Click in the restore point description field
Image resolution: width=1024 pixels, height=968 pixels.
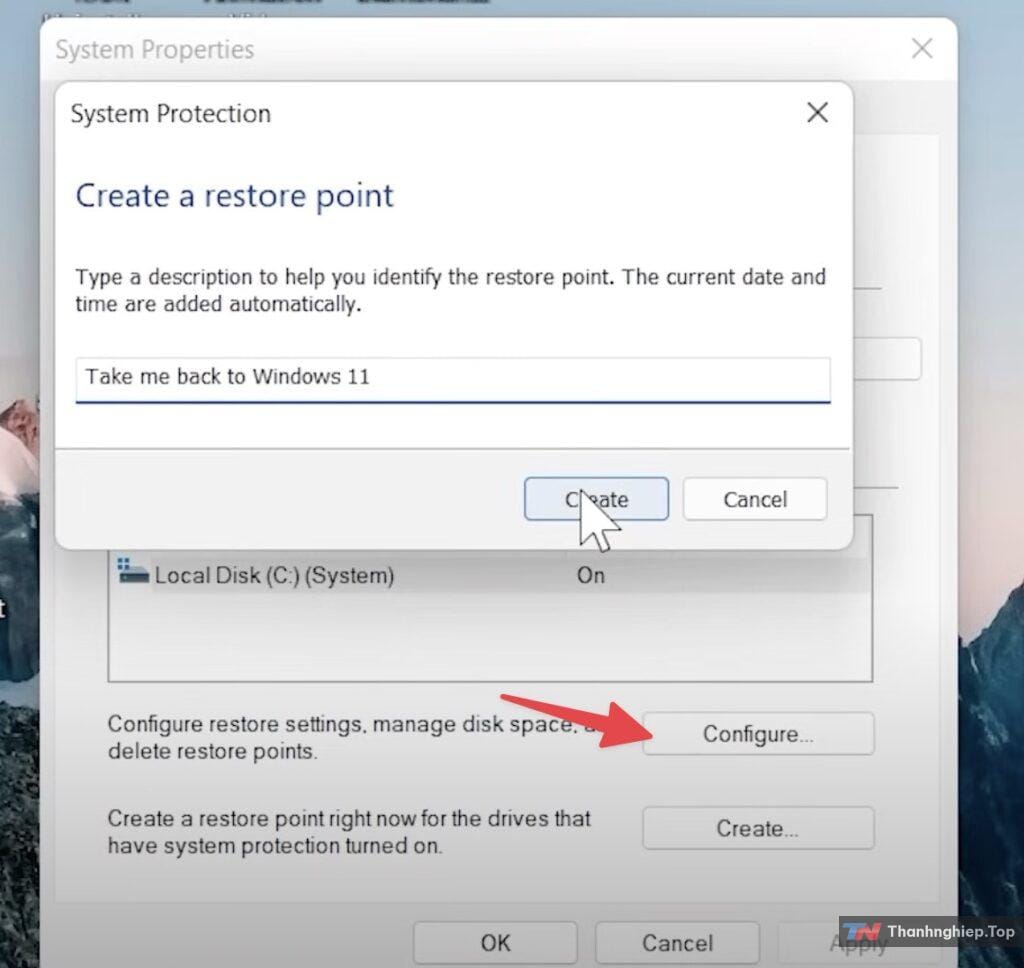click(452, 378)
